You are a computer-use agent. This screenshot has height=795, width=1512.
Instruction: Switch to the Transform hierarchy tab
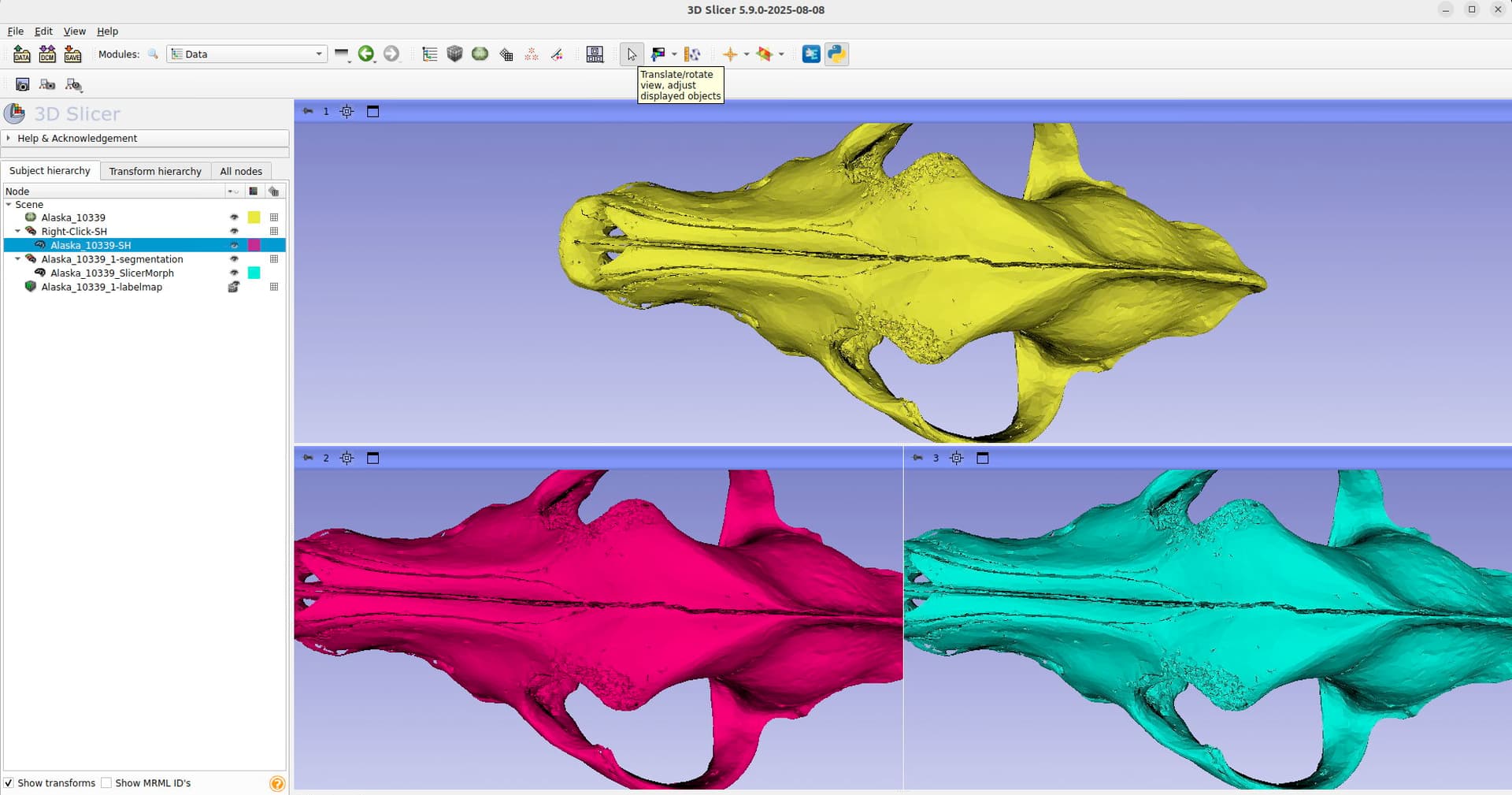tap(155, 171)
